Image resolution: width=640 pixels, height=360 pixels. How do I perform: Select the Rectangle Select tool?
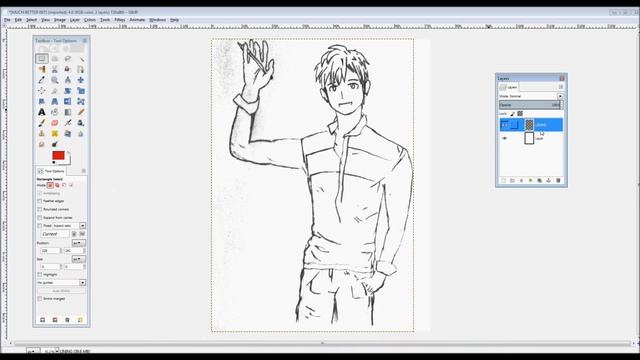[42, 59]
